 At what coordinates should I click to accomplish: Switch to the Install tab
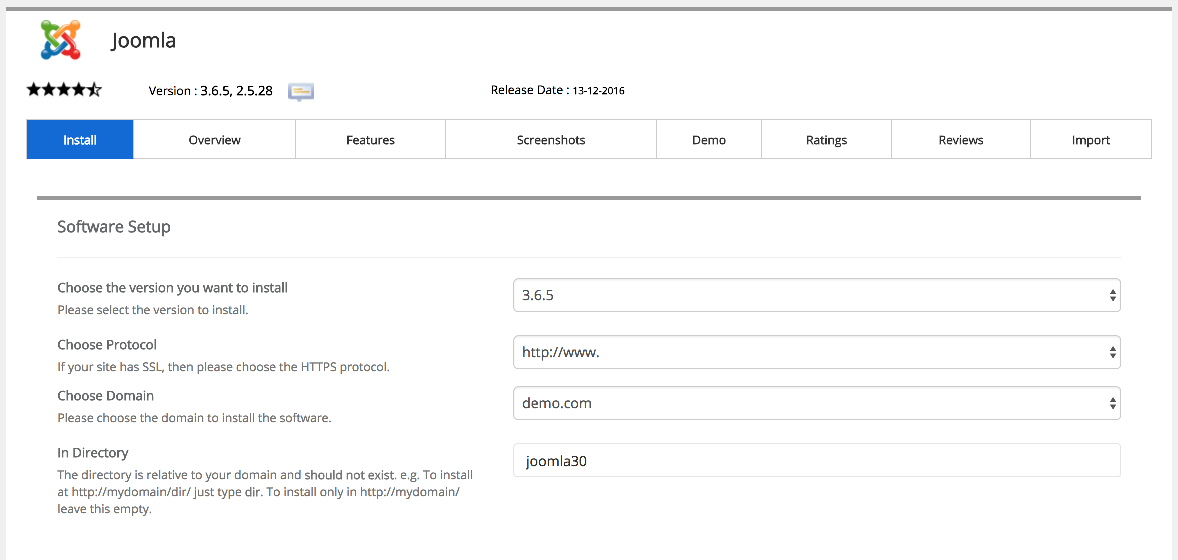(x=80, y=140)
